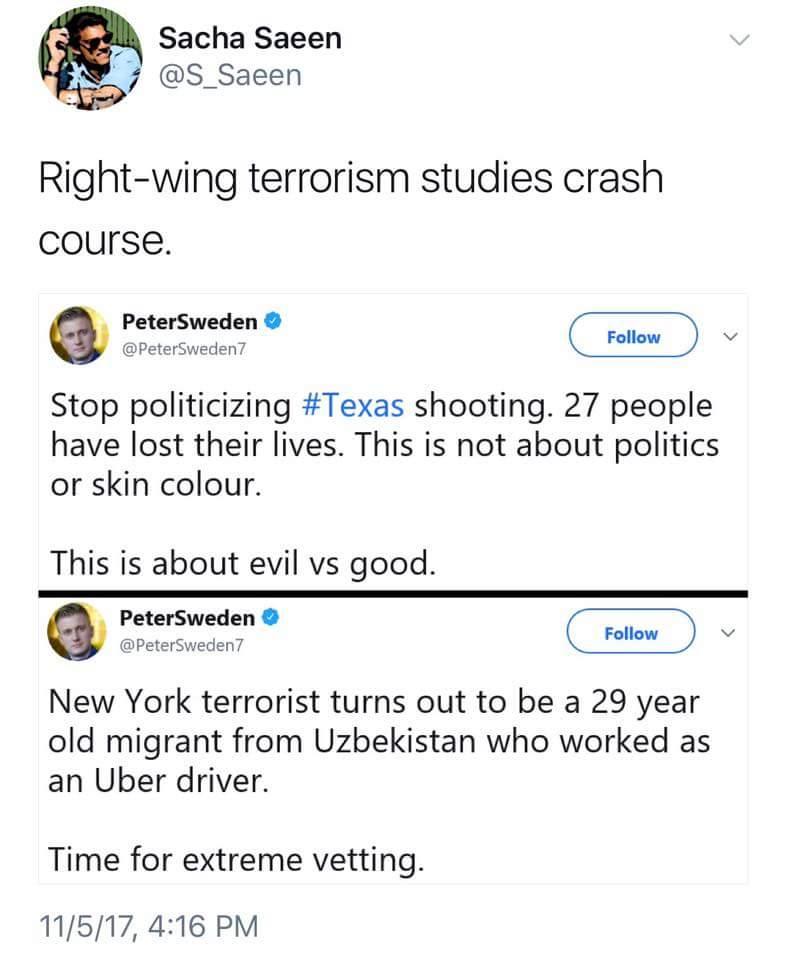Open the #Texas hashtag
The width and height of the screenshot is (786, 960).
pos(353,405)
